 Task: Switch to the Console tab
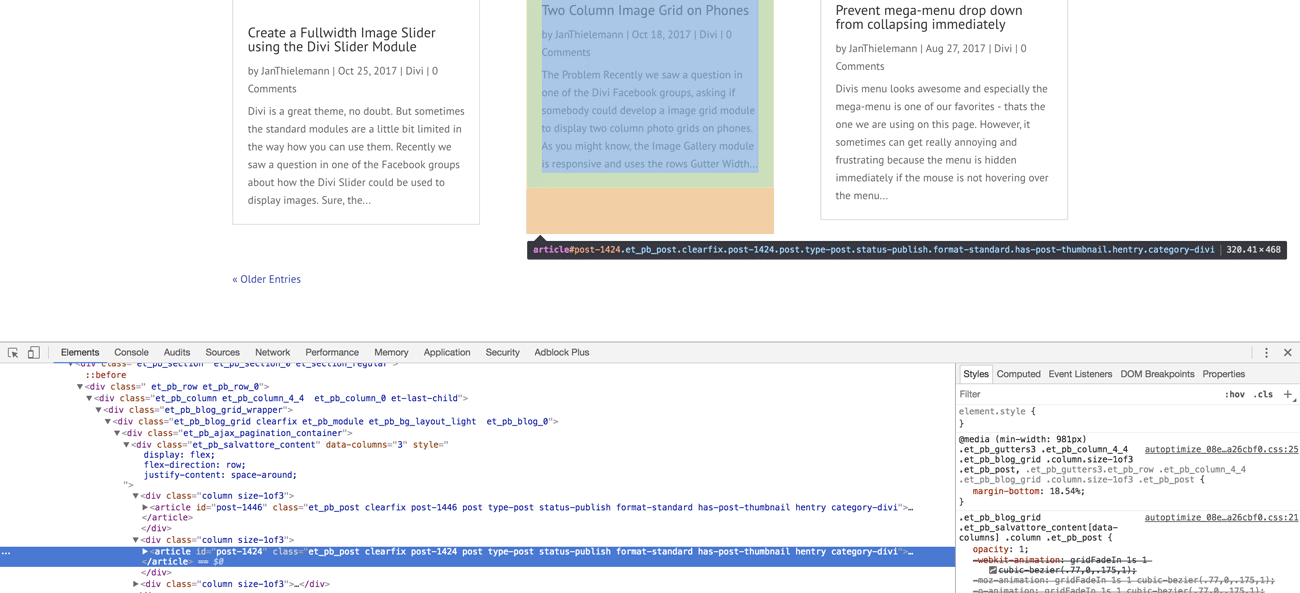click(131, 353)
